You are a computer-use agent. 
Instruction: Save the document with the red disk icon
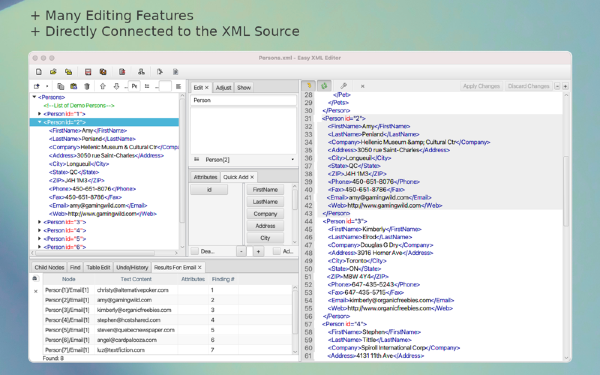pos(88,72)
